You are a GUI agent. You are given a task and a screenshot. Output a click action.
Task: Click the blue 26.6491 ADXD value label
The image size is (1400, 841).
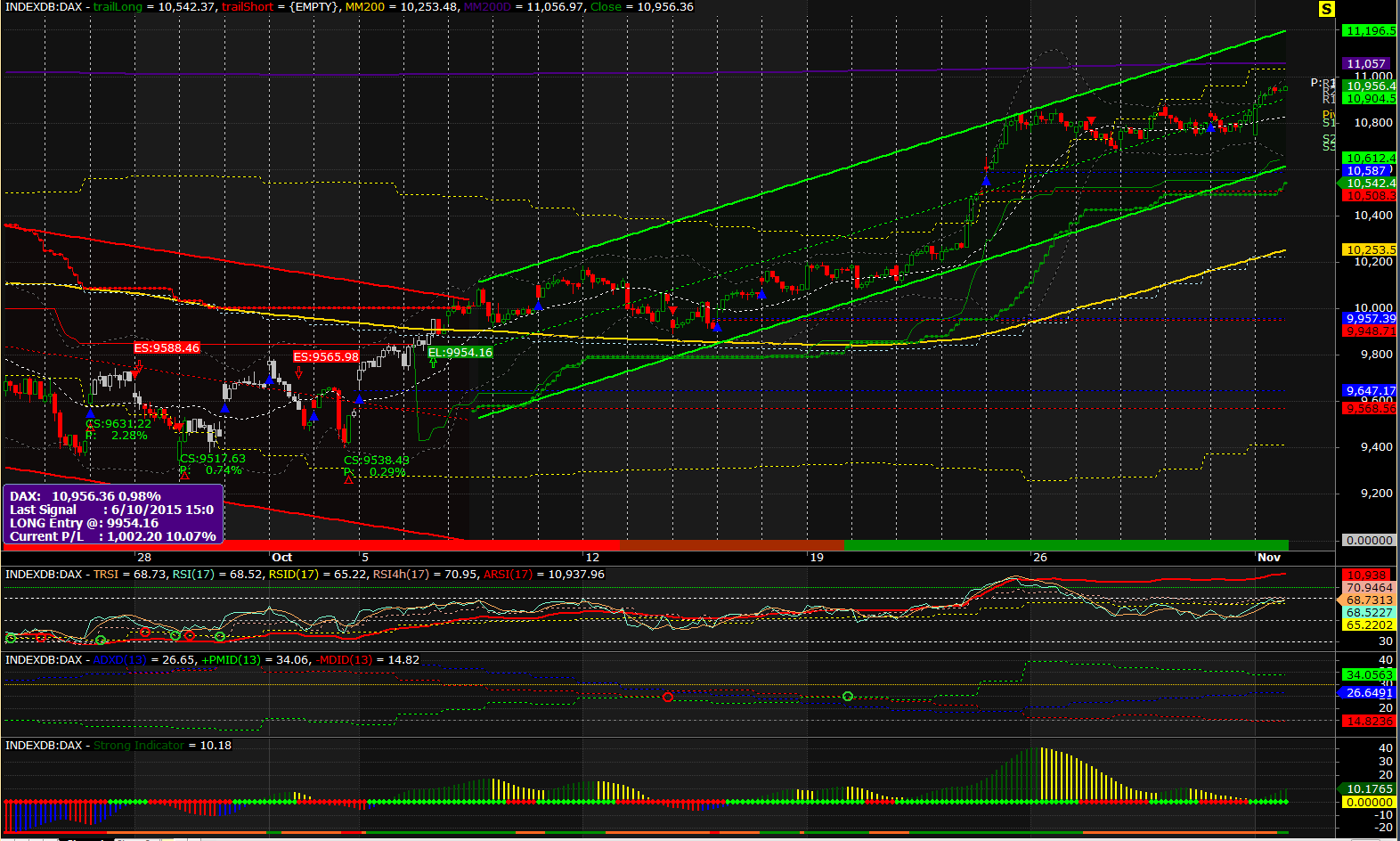pos(1367,692)
